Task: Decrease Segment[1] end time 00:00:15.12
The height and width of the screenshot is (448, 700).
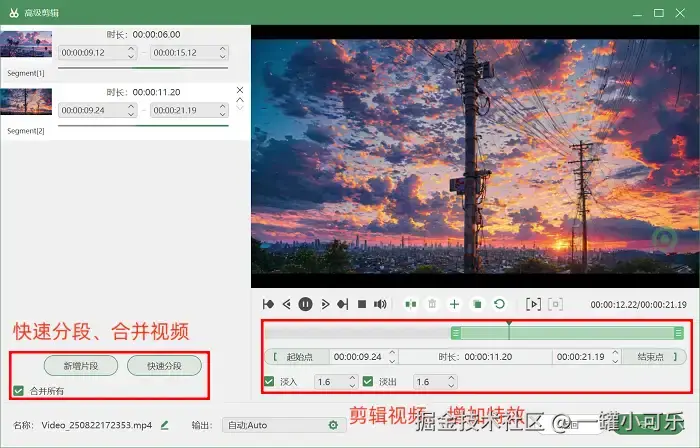Action: pos(223,56)
